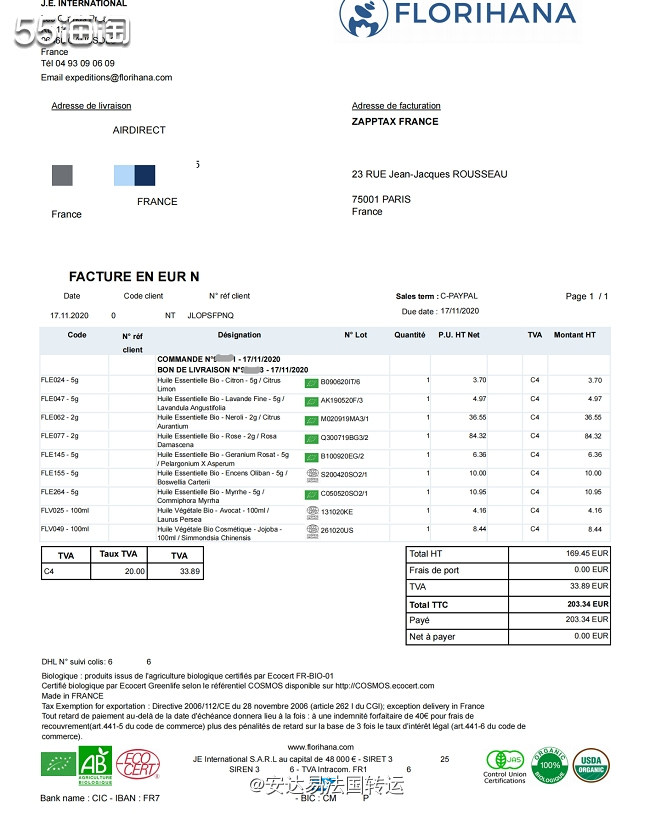
Task: Click the Florihana logo emblem
Action: pos(366,18)
